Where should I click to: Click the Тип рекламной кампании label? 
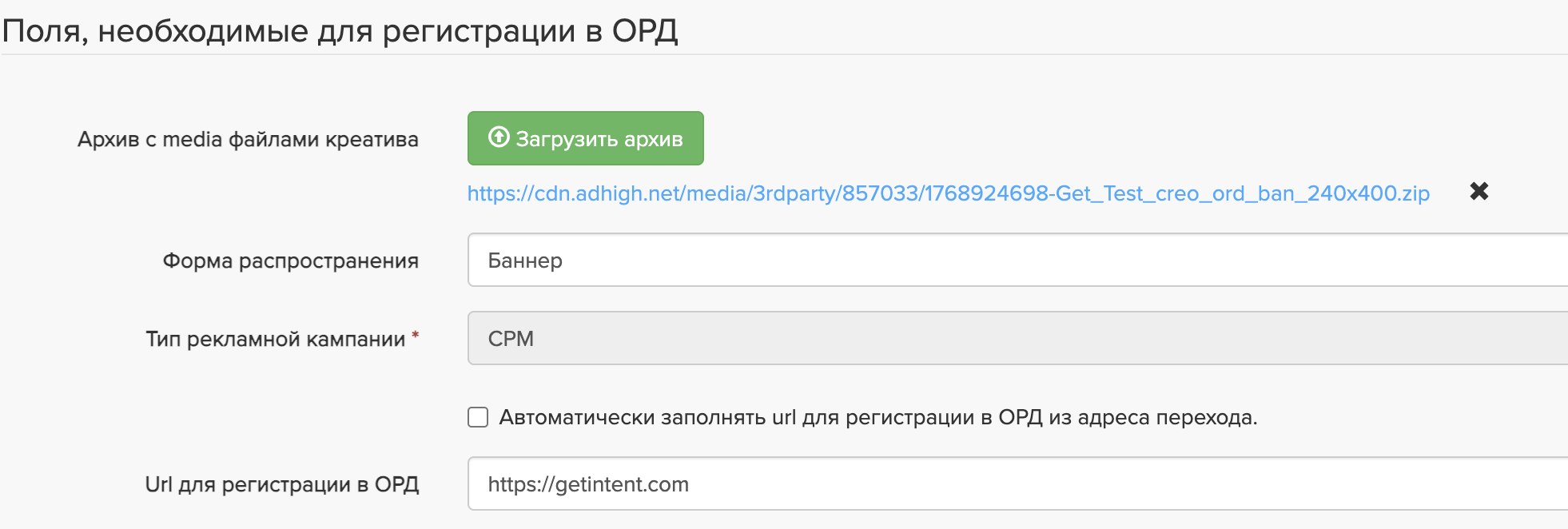(275, 340)
